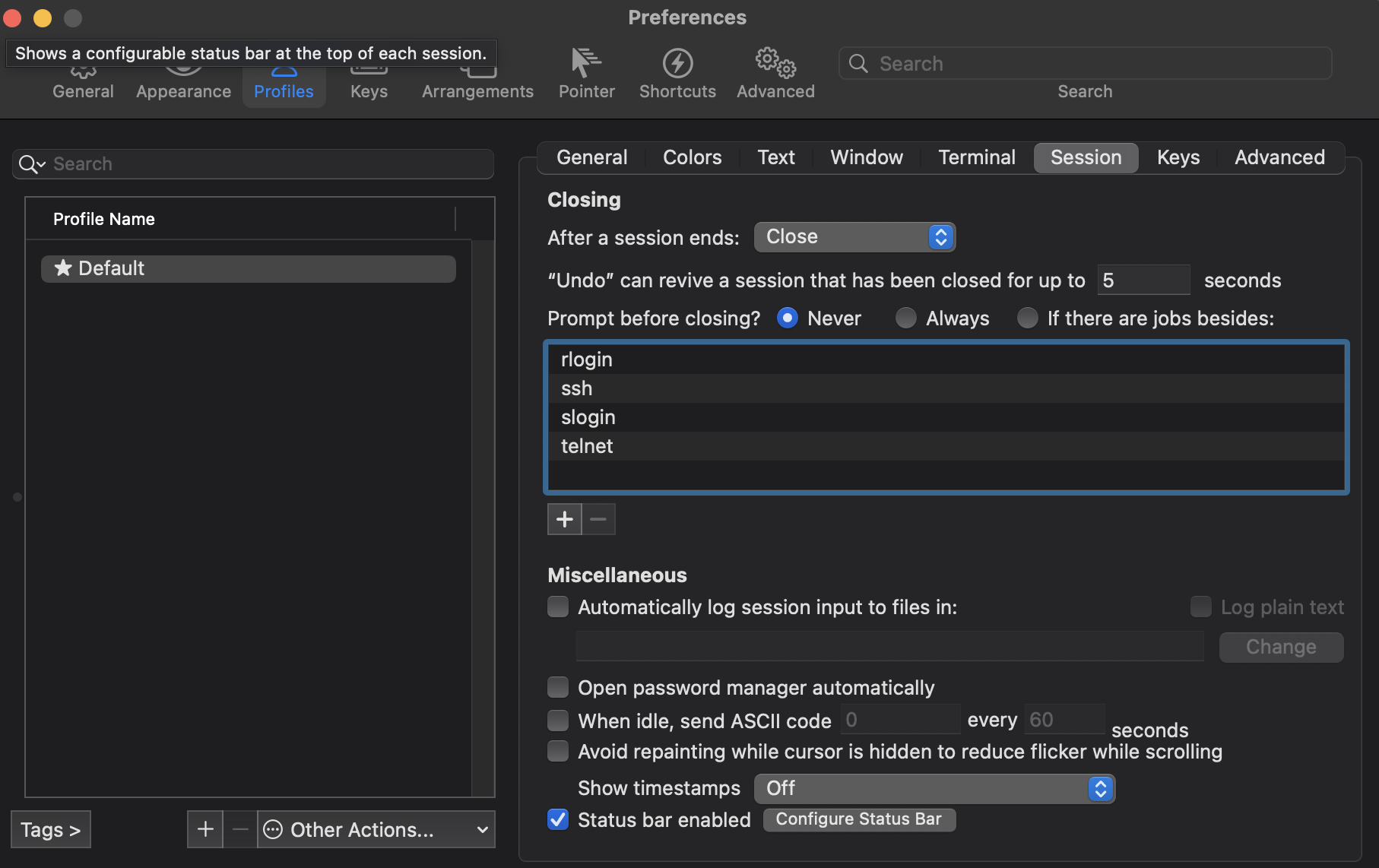1379x868 pixels.
Task: Open the Show timestamps dropdown
Action: point(934,788)
